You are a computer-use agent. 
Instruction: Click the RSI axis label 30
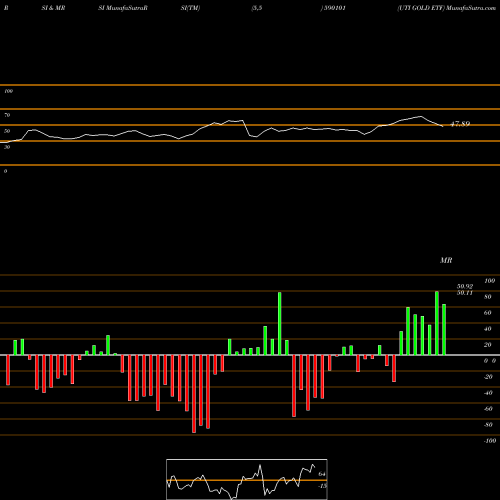point(7,147)
